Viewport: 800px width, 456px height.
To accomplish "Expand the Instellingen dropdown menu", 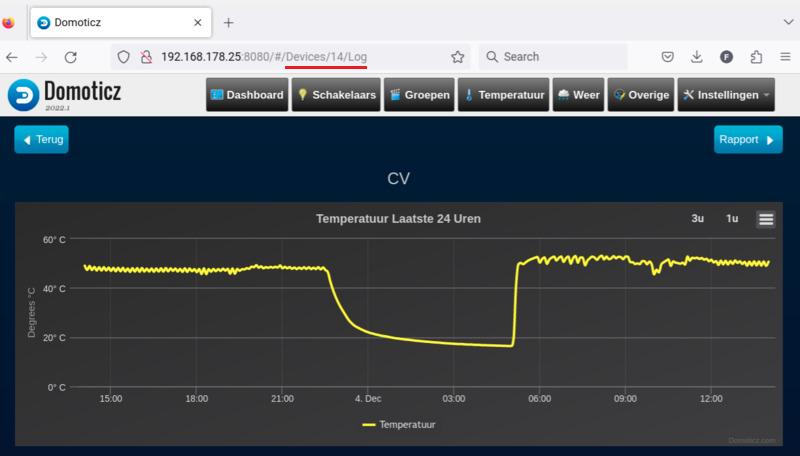I will pos(726,95).
